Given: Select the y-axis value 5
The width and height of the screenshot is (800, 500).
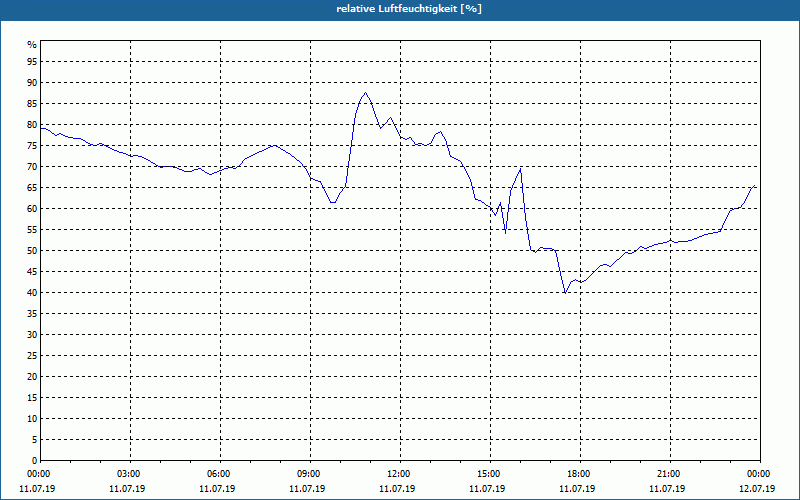Looking at the screenshot, I should click(x=35, y=440).
